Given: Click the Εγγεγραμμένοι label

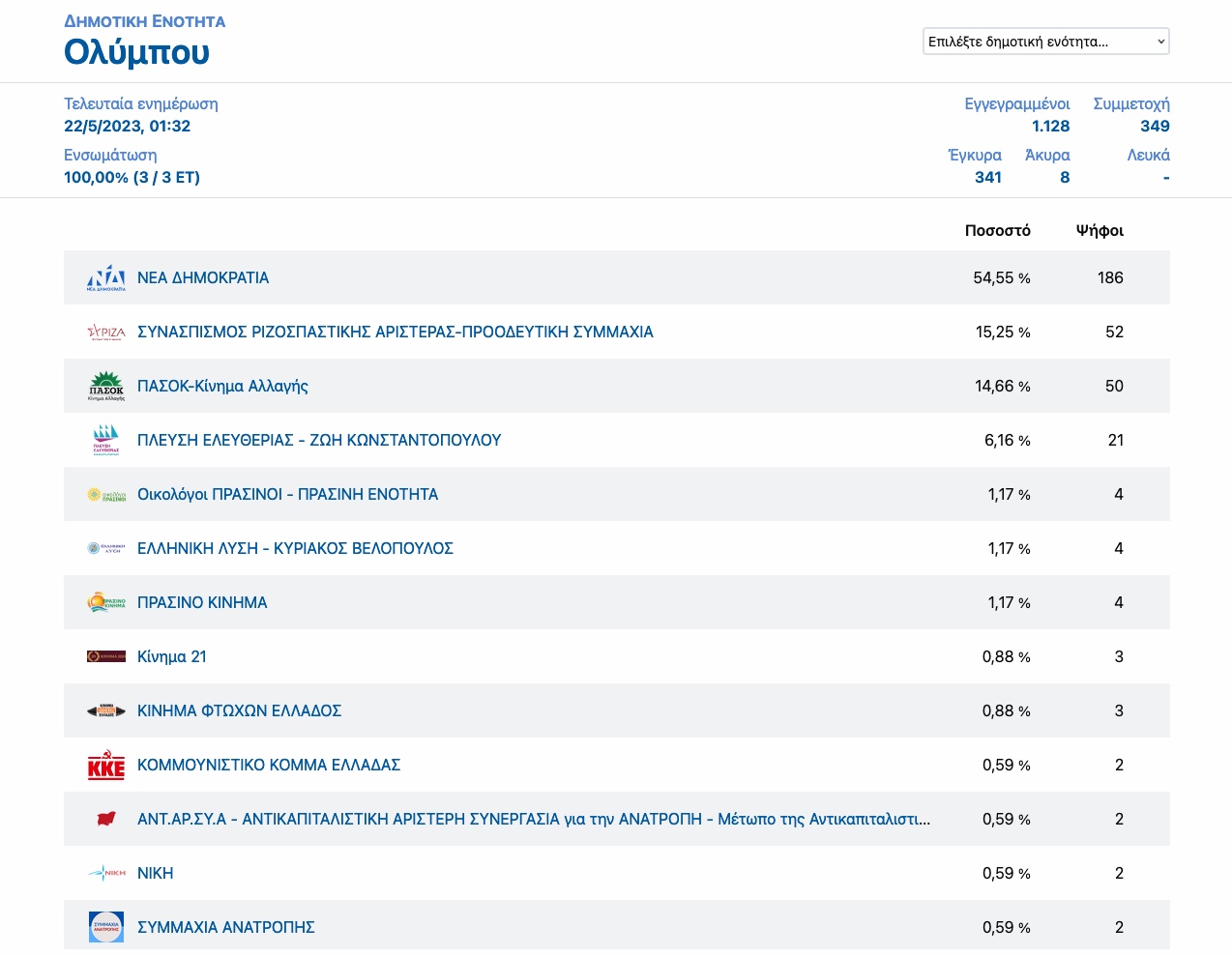Looking at the screenshot, I should (1017, 103).
